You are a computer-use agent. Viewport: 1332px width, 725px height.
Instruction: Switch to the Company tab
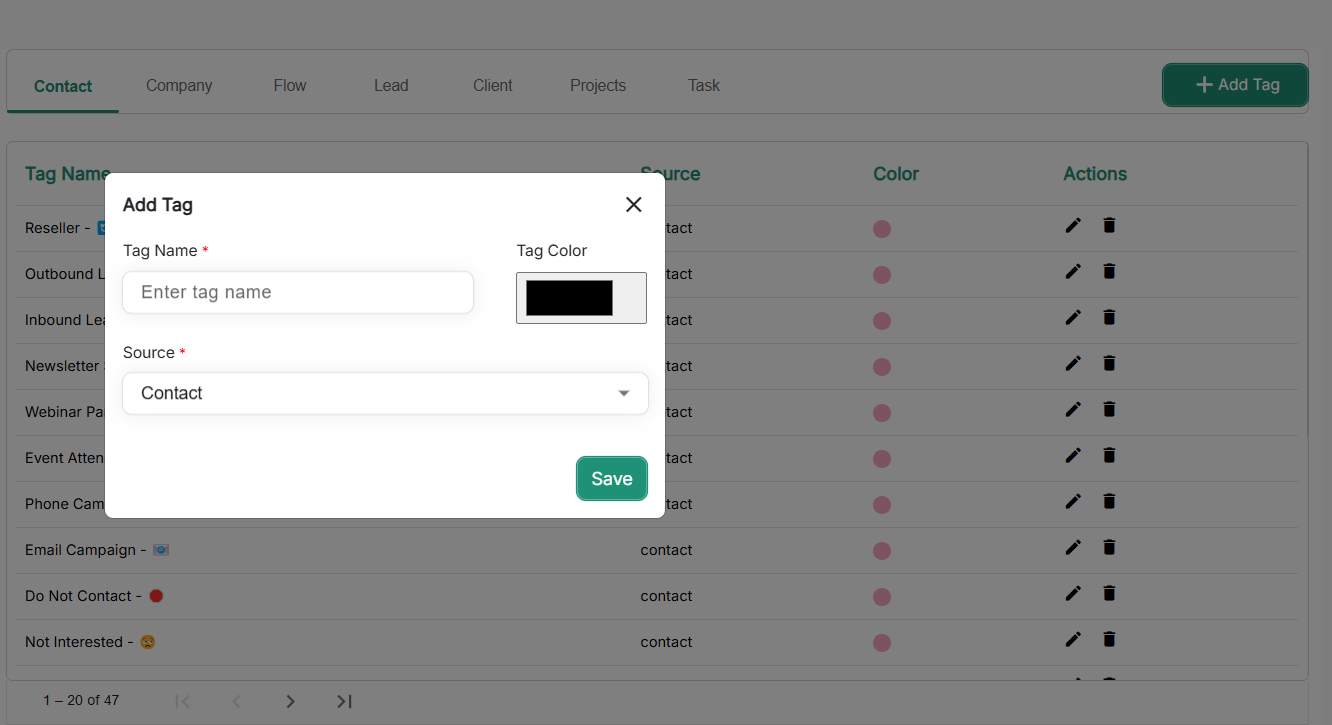(179, 86)
